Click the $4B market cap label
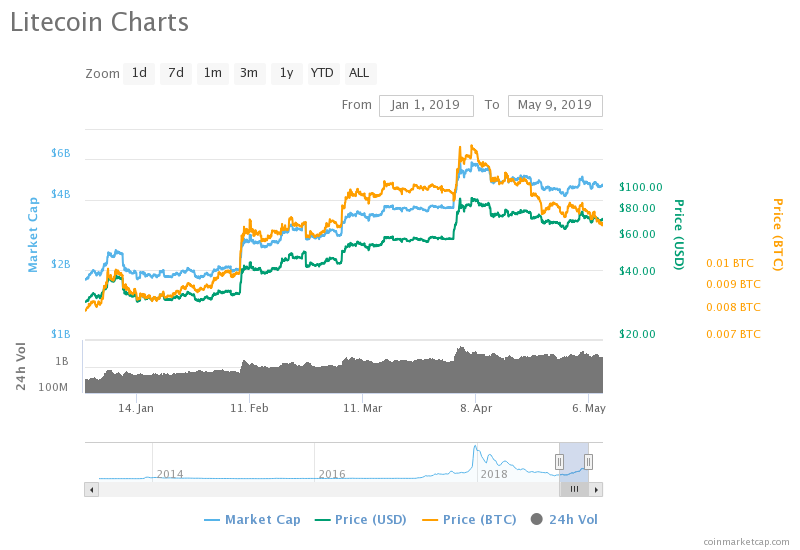This screenshot has height=550, width=800. click(61, 194)
